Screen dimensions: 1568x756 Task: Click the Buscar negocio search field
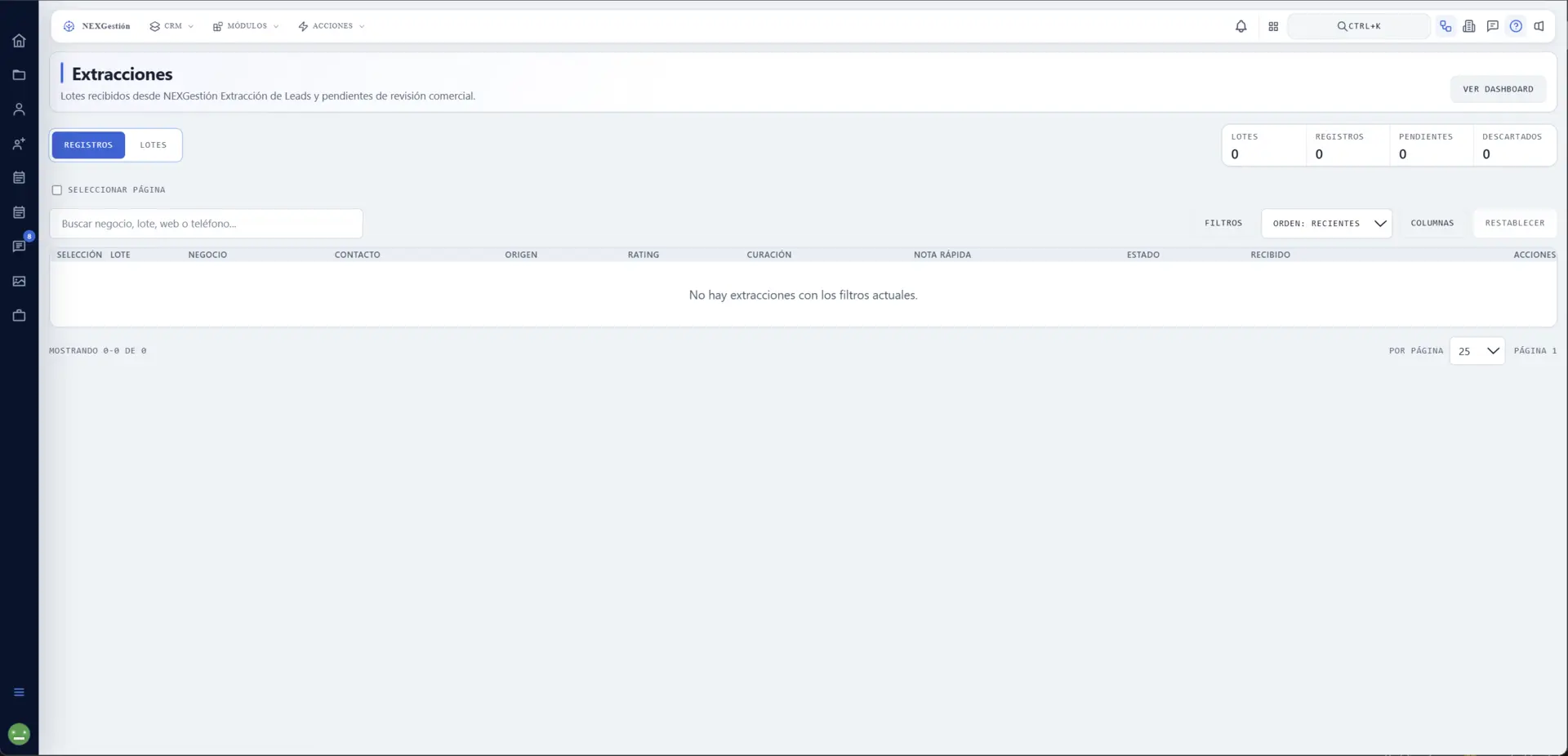pos(206,224)
